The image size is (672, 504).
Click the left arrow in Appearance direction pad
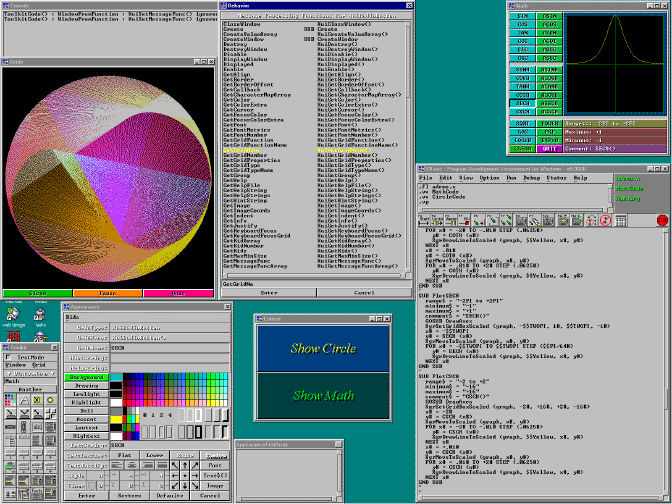coord(175,476)
